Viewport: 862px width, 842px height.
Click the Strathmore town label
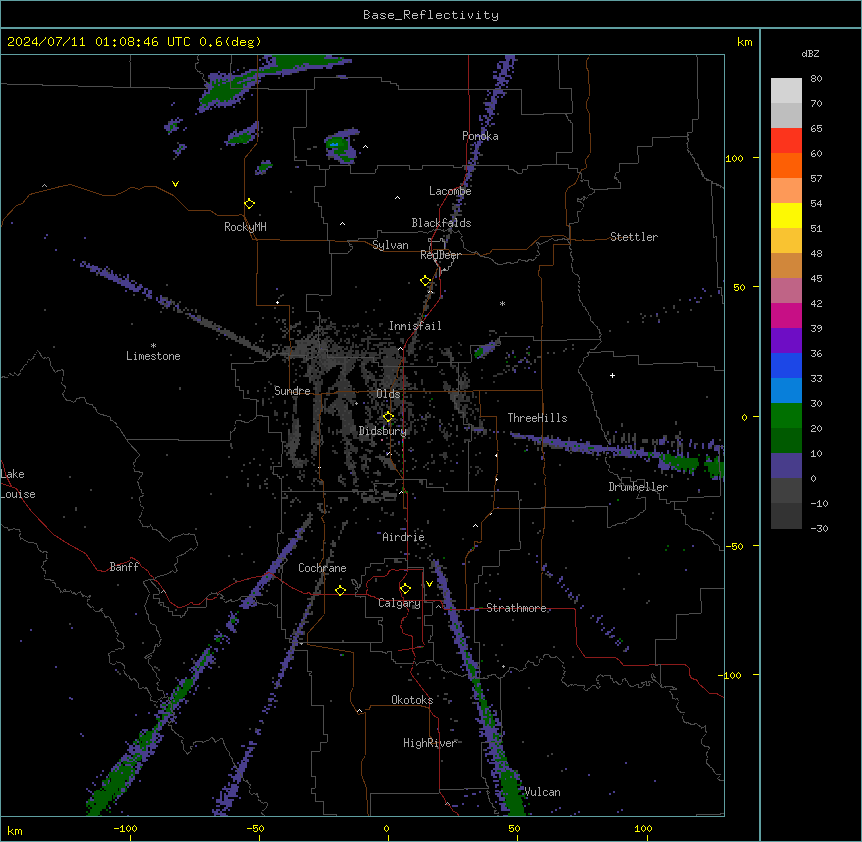(x=516, y=608)
